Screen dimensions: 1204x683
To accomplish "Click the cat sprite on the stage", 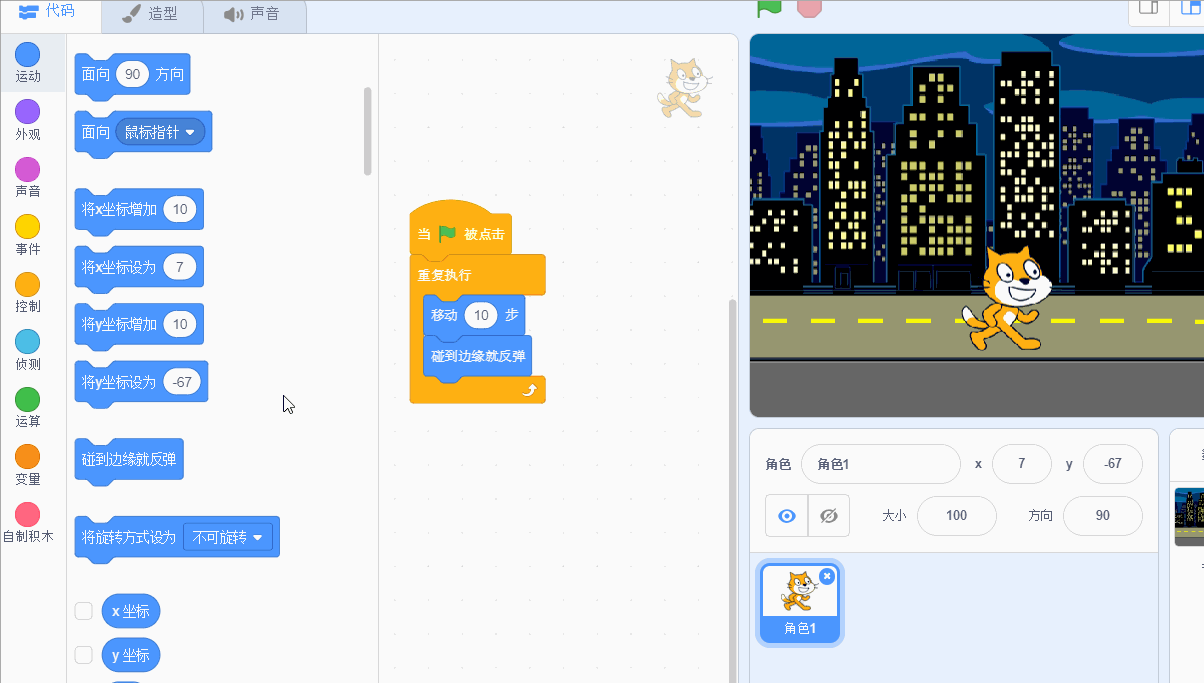I will coord(1008,298).
